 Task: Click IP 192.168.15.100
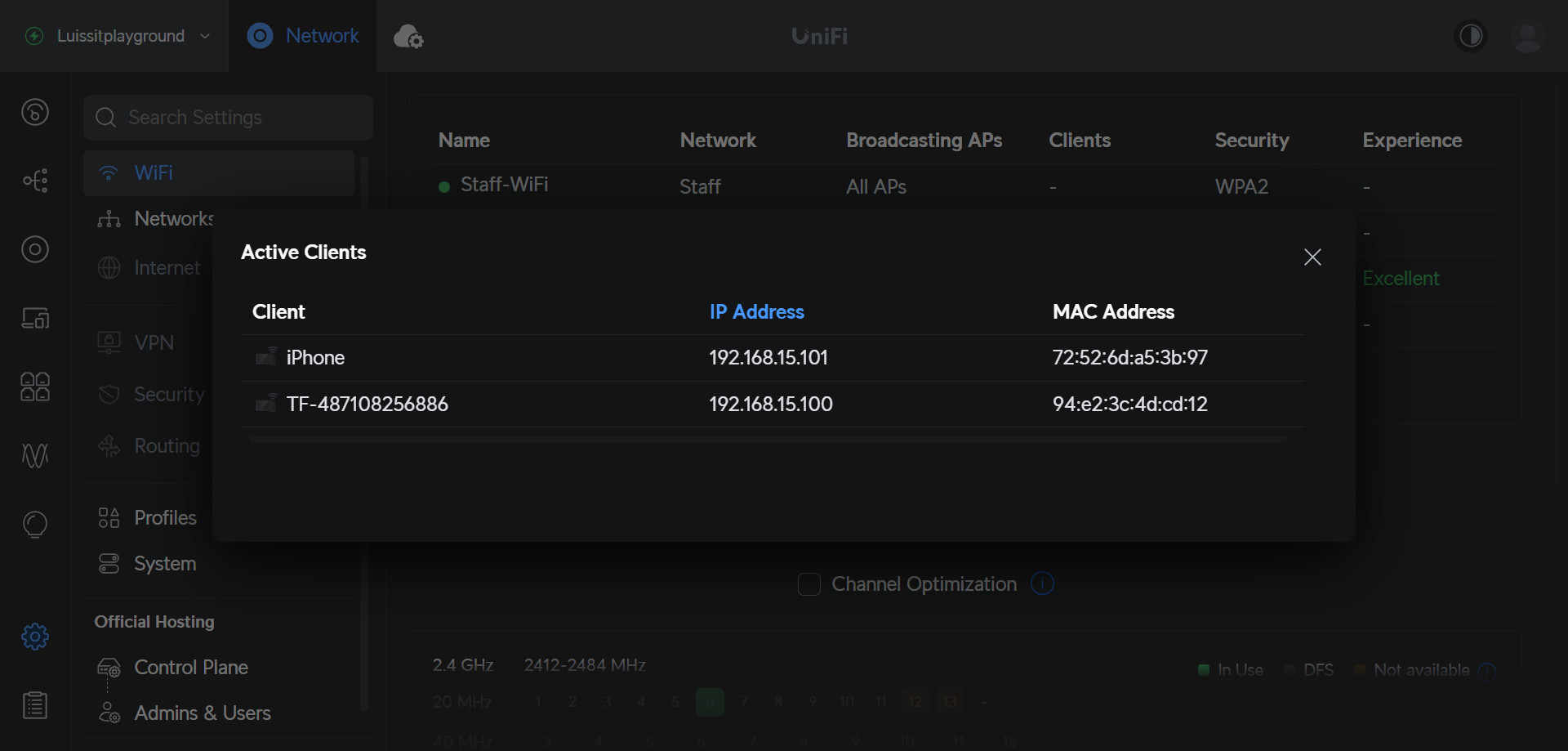(770, 404)
